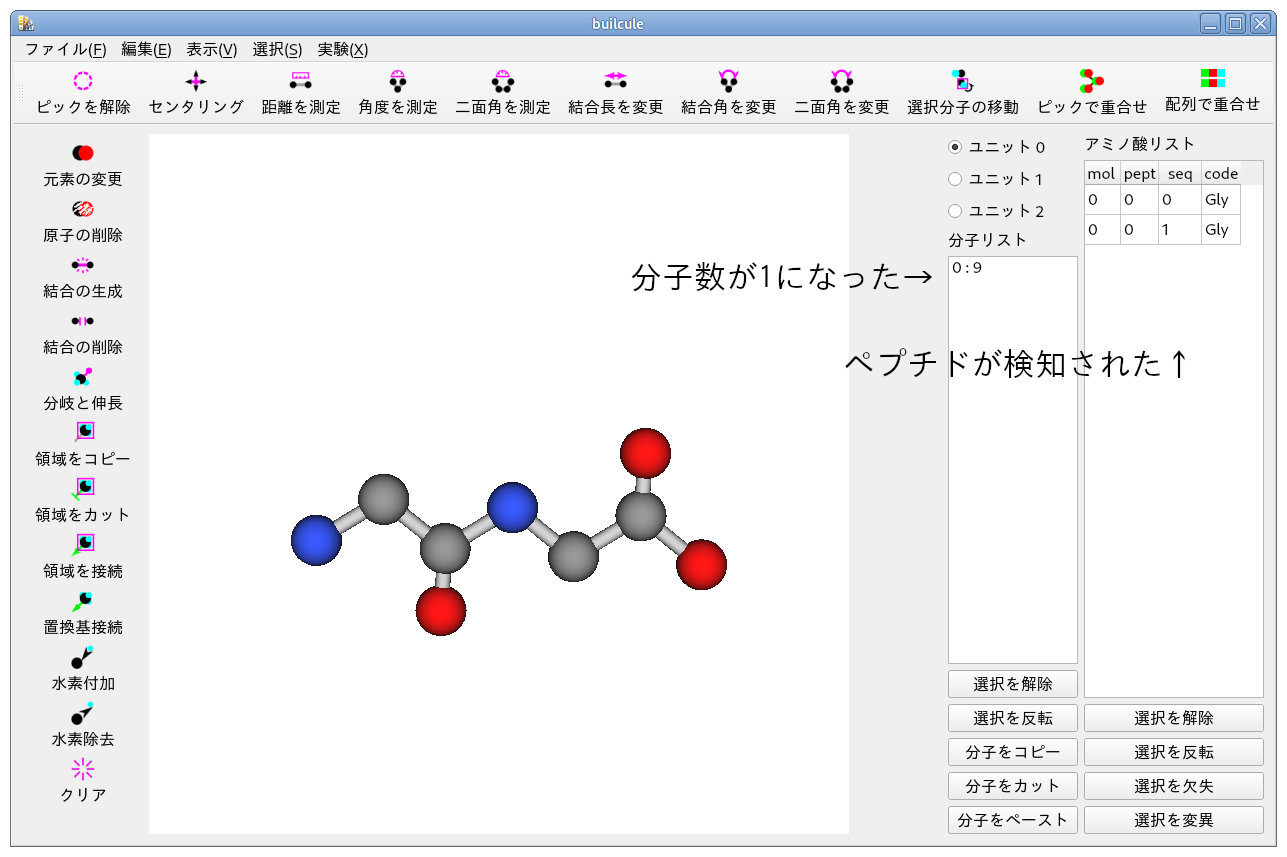Open the 実験(X) menu

point(342,49)
